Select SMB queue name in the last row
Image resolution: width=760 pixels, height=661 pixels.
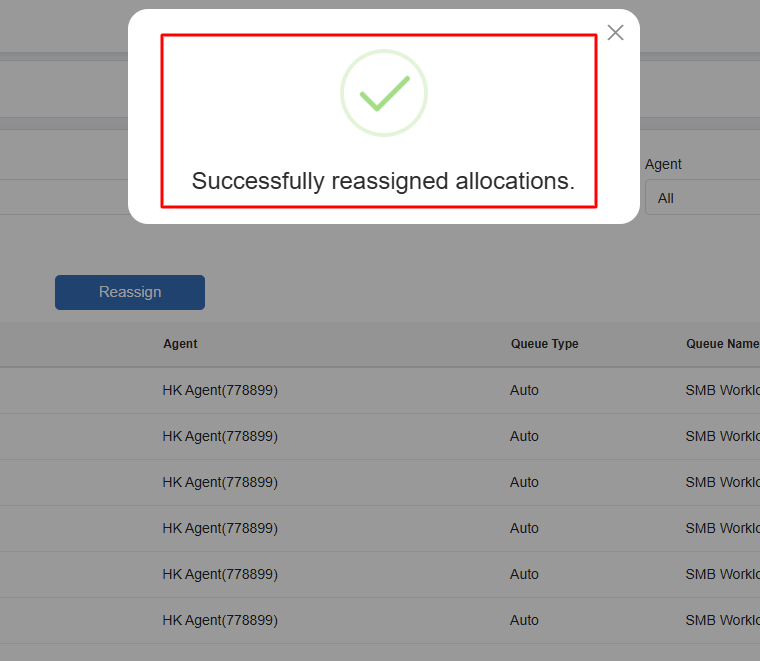(x=722, y=620)
